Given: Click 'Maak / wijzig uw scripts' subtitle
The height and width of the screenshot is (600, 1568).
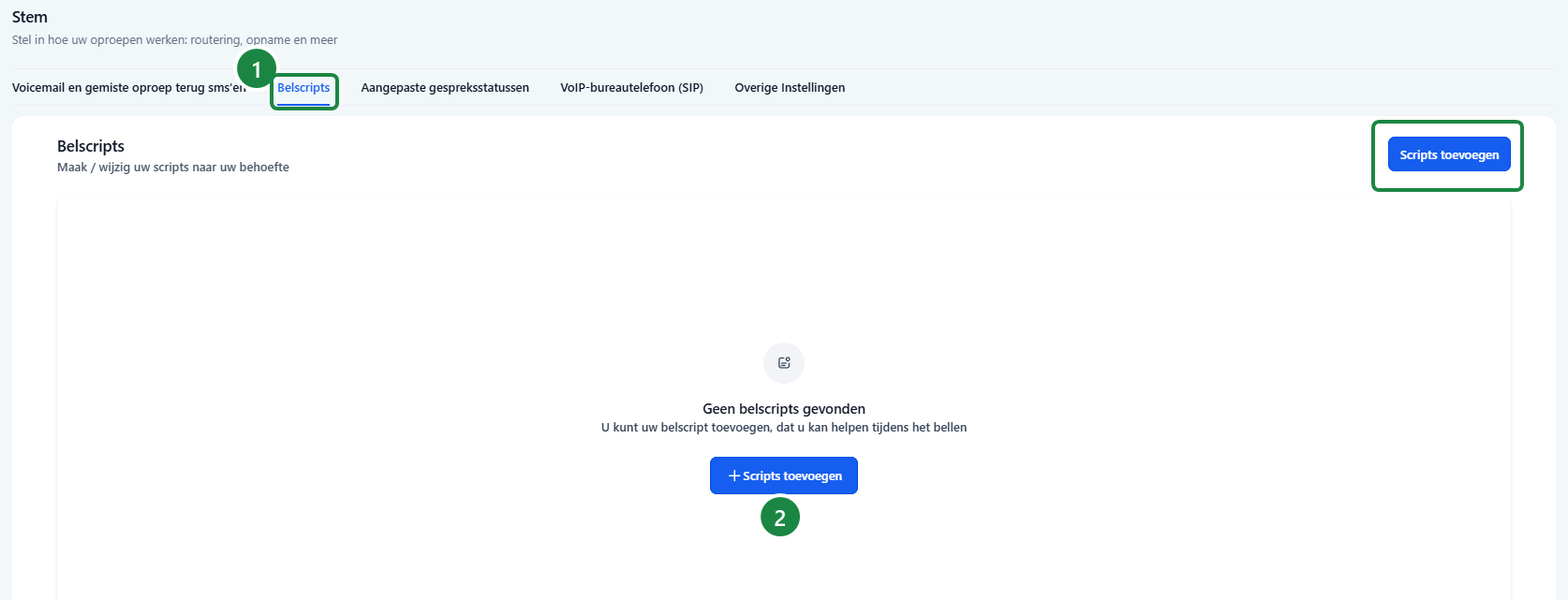Looking at the screenshot, I should (x=173, y=168).
